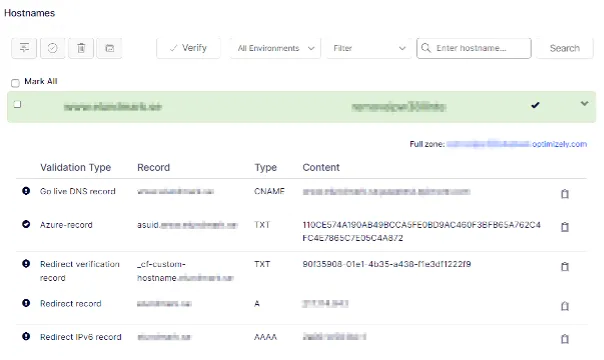604x360 pixels.
Task: Toggle the green hostname row checkbox
Action: (17, 104)
